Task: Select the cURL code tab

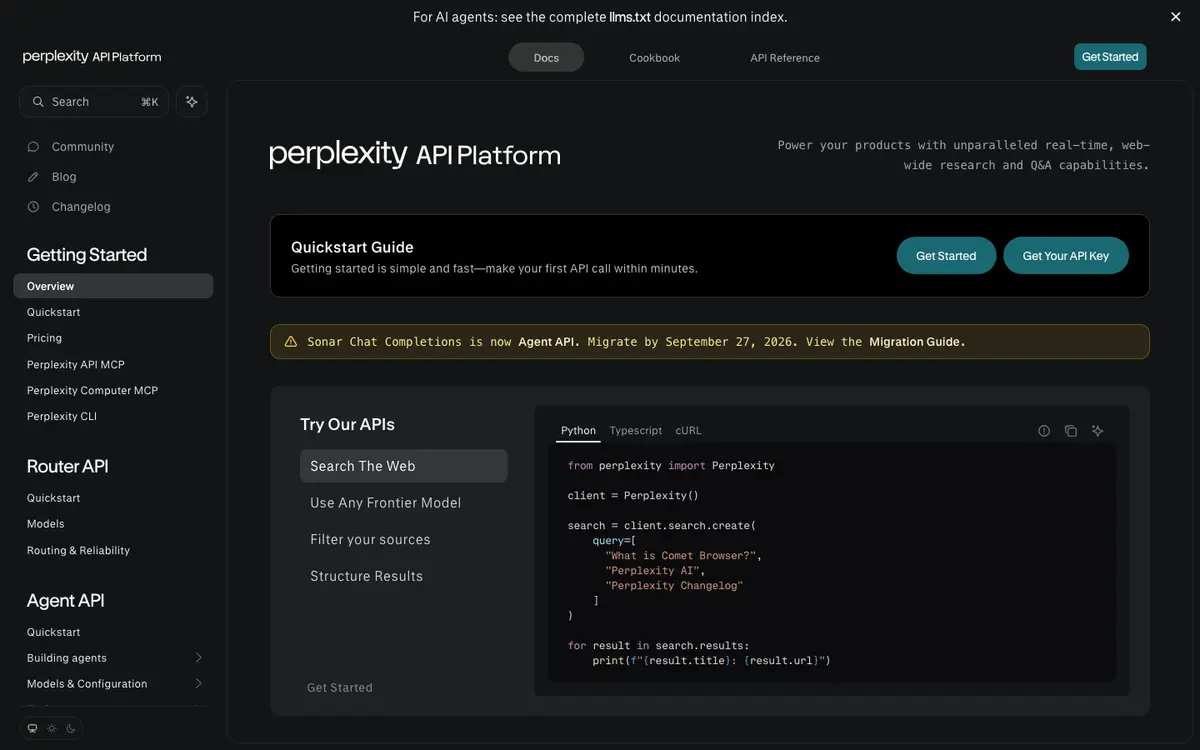Action: tap(689, 431)
